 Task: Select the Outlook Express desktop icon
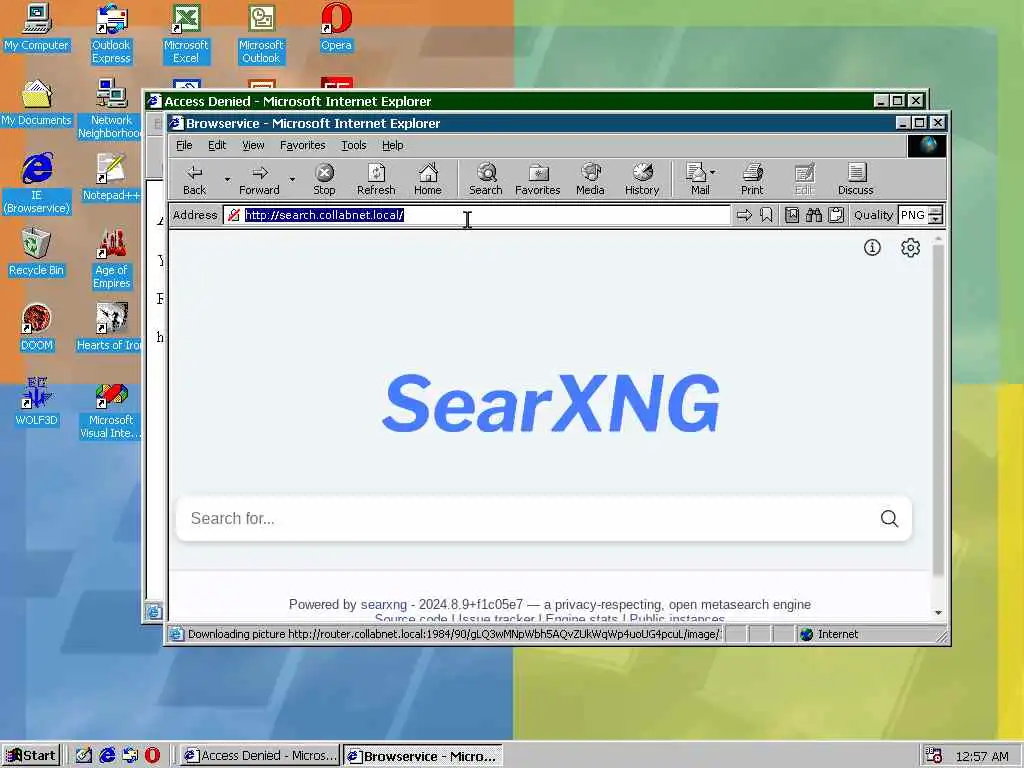coord(111,34)
